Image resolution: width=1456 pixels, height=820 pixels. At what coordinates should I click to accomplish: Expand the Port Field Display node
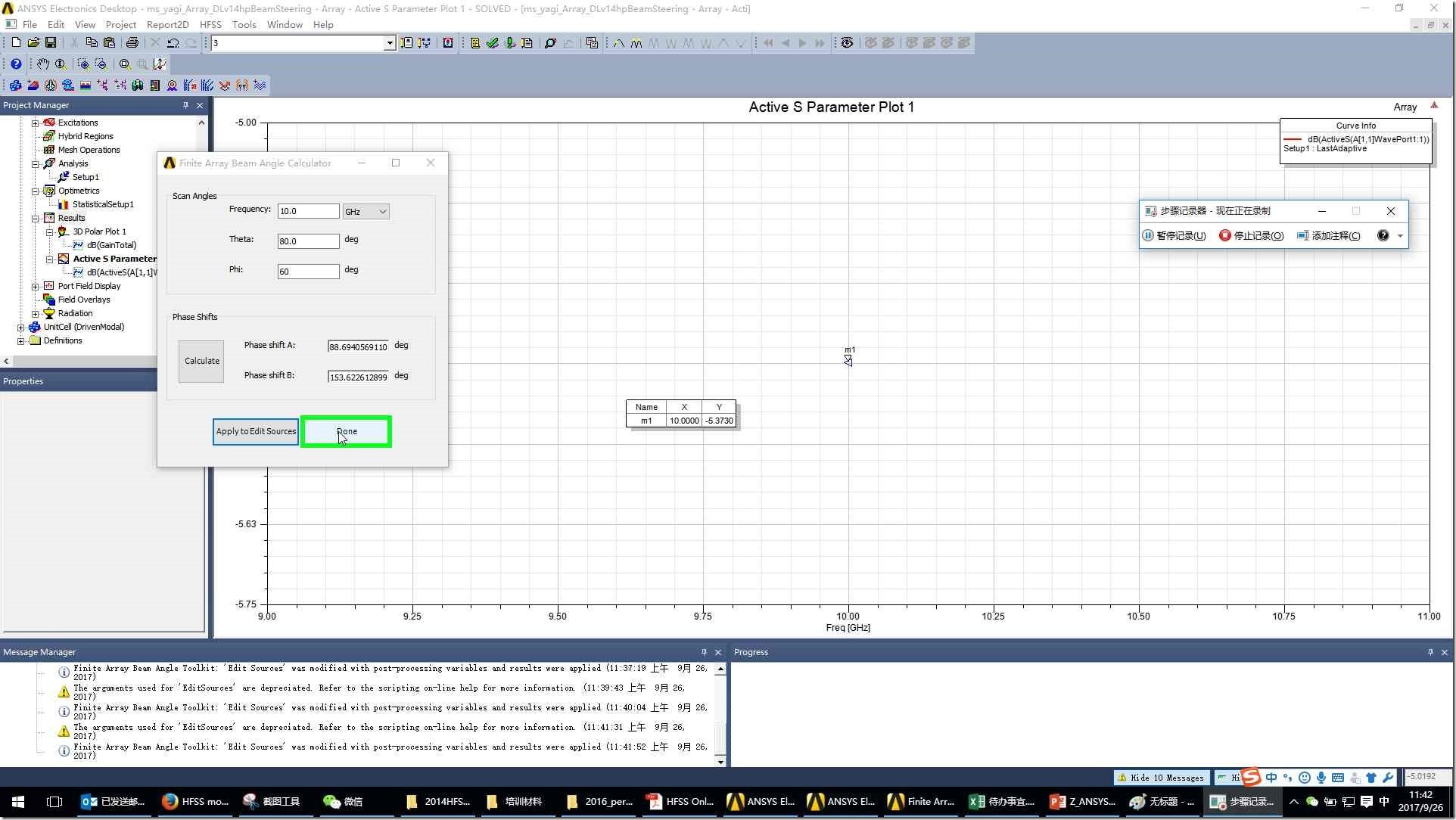35,286
